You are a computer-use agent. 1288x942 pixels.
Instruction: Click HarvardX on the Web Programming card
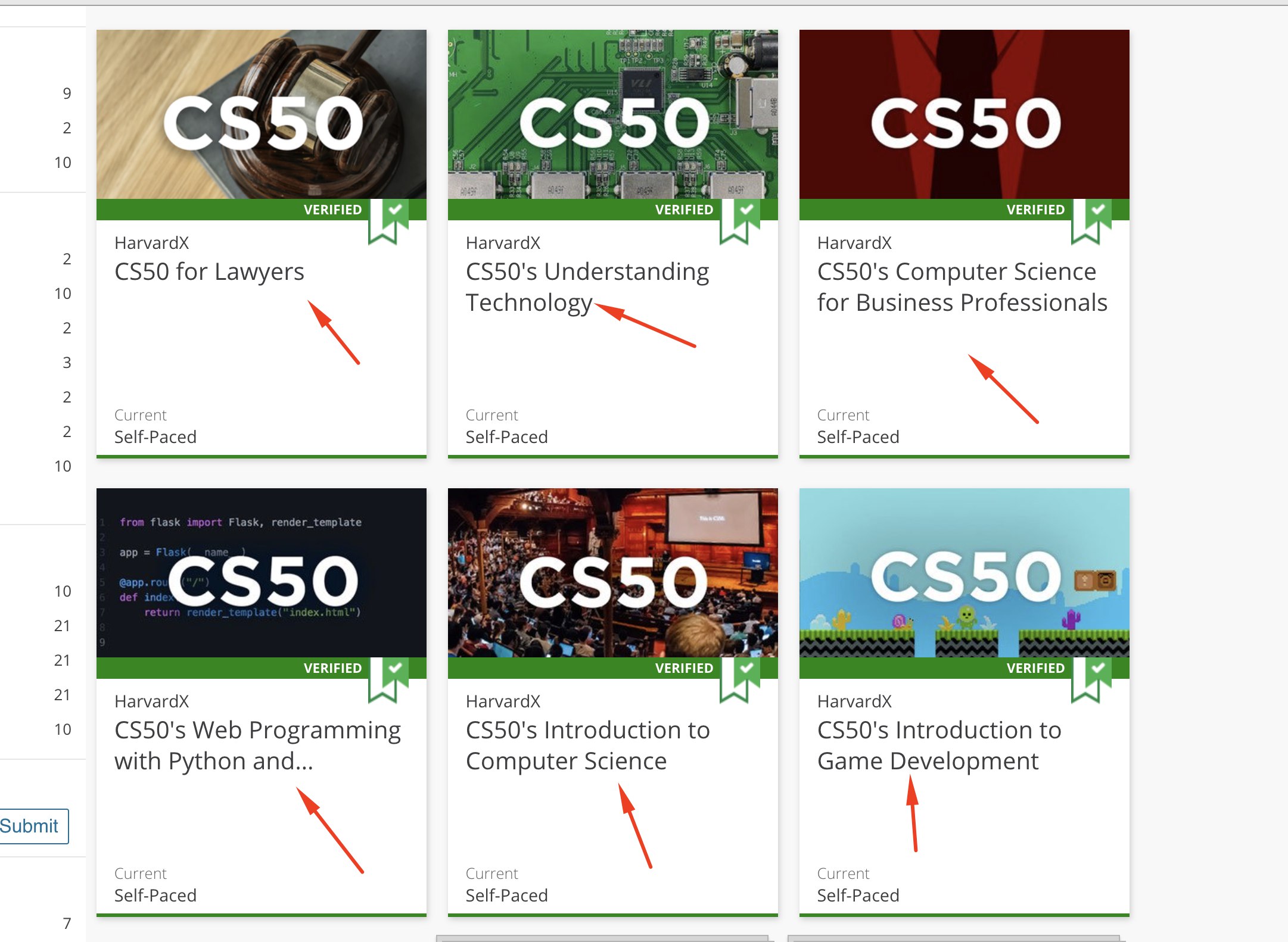tap(151, 701)
